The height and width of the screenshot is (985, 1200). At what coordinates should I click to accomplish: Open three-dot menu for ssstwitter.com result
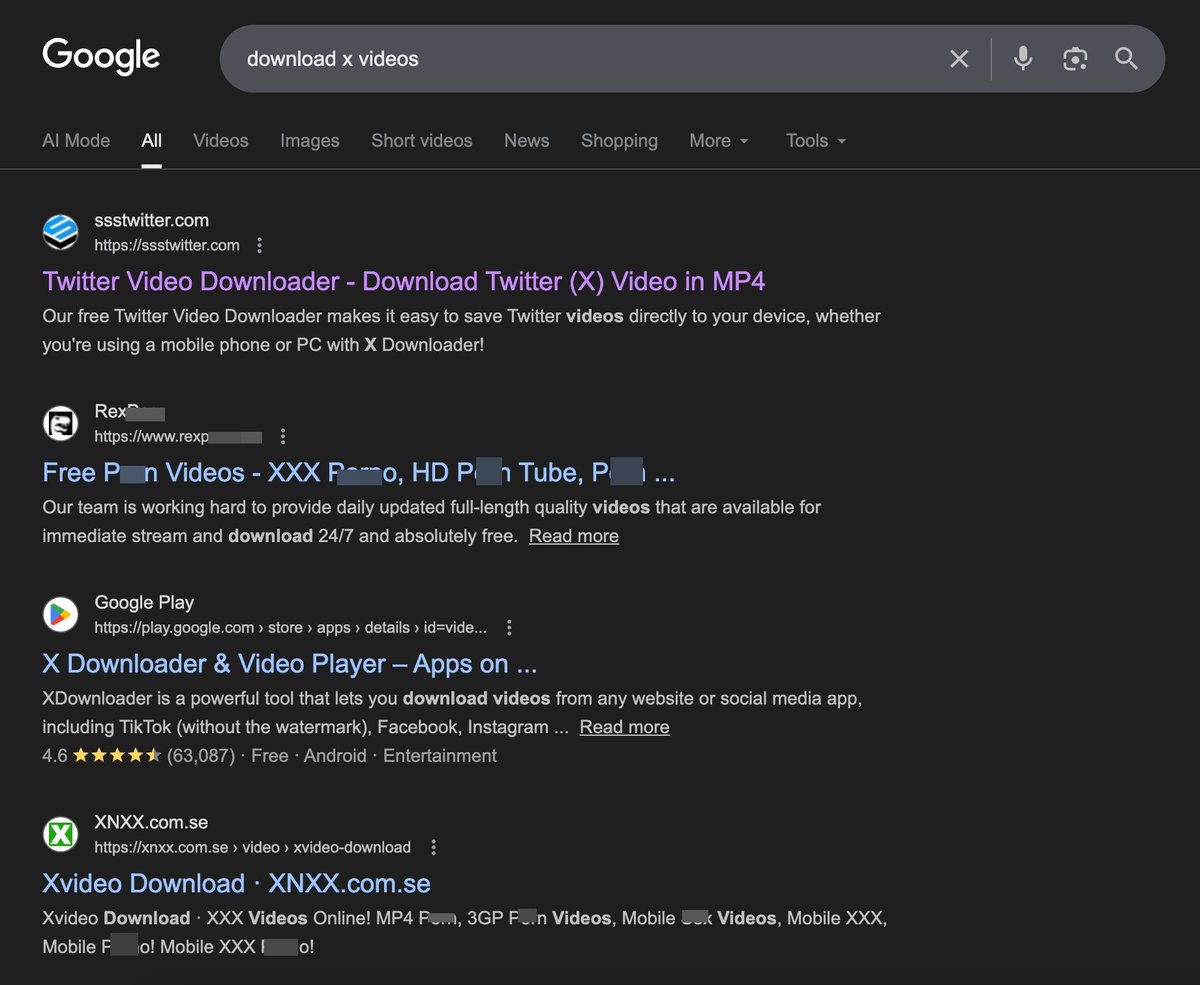[x=260, y=245]
